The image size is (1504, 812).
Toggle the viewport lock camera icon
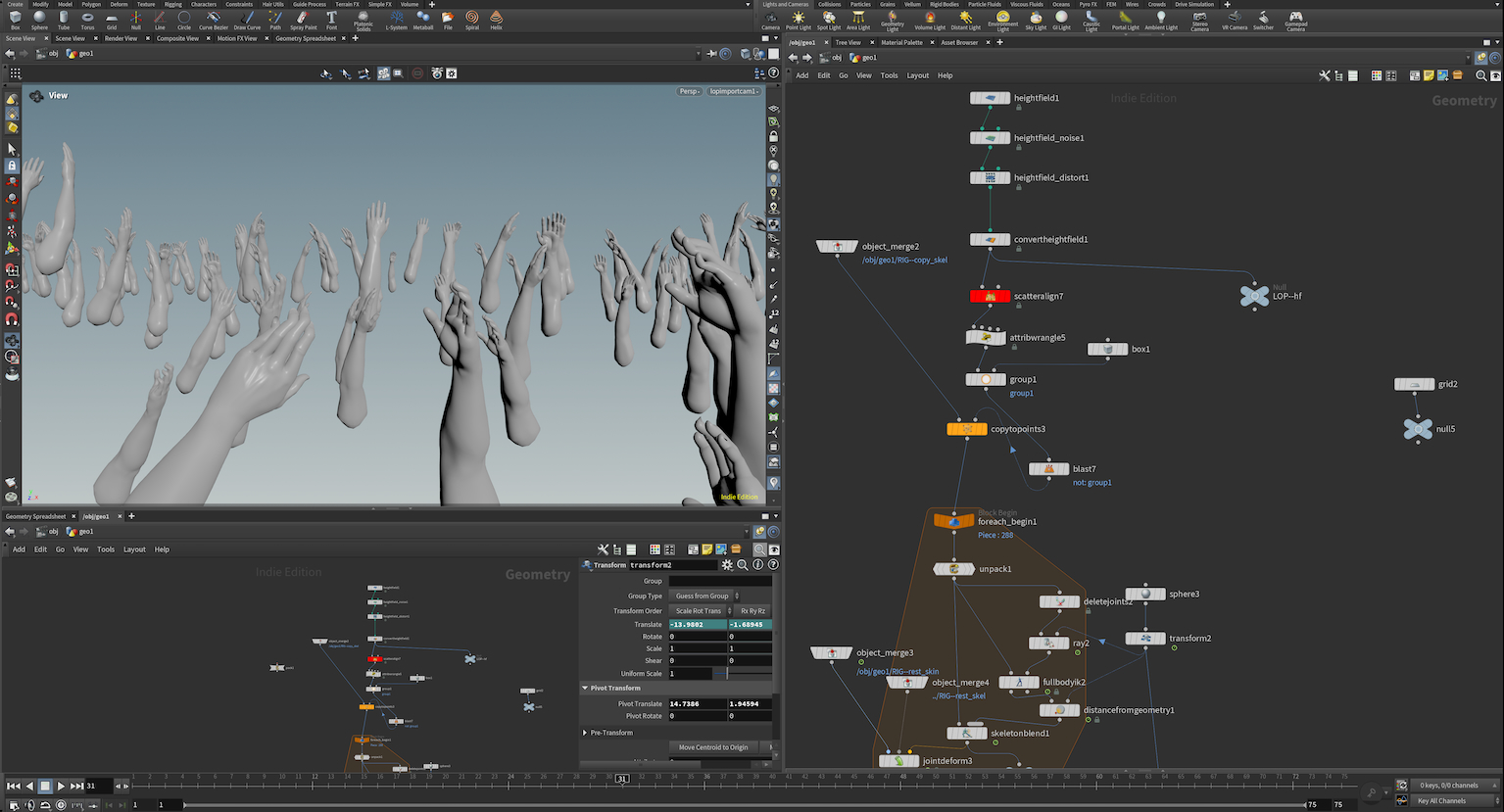[x=774, y=136]
